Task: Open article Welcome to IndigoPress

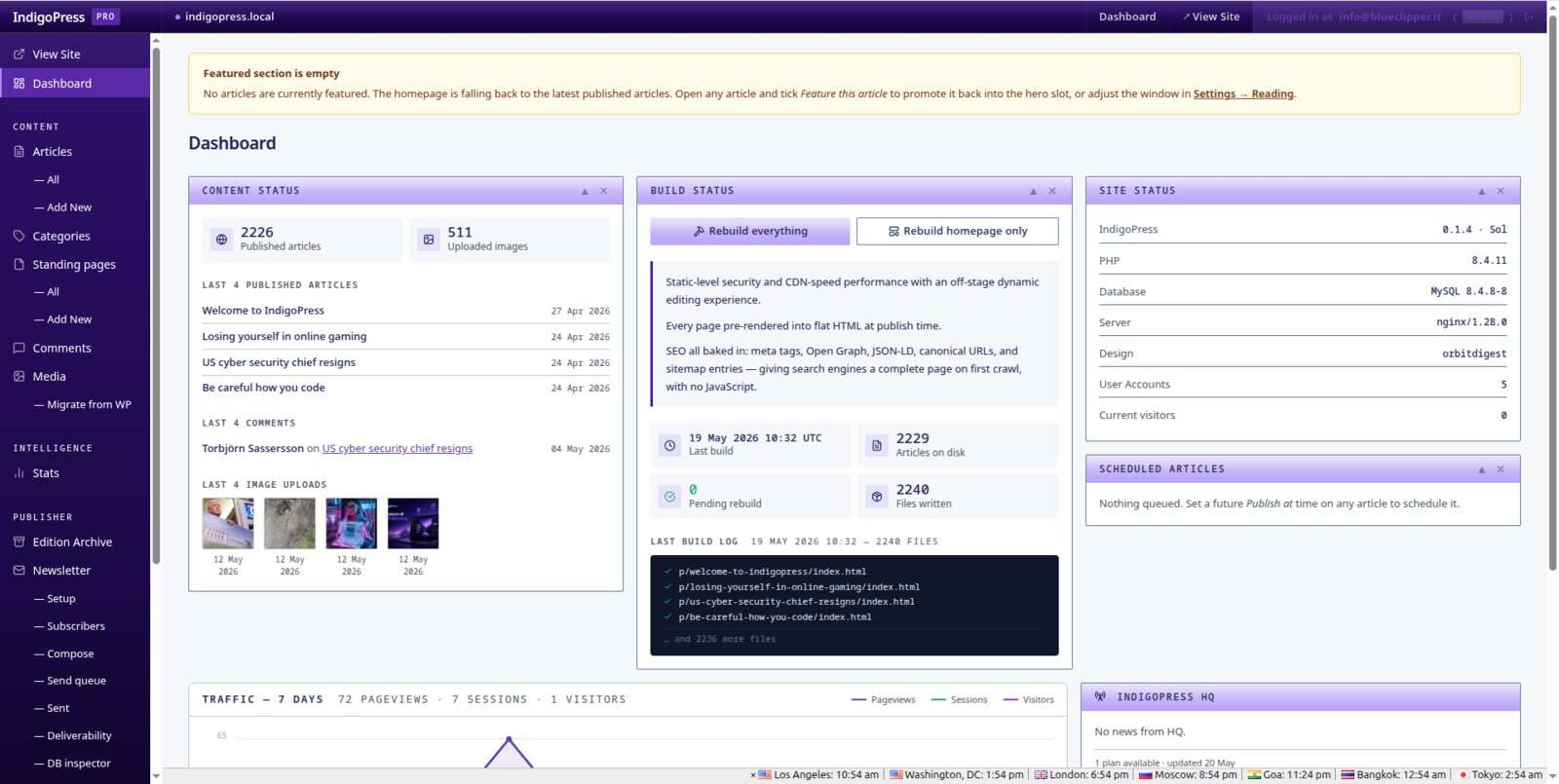Action: pyautogui.click(x=263, y=311)
